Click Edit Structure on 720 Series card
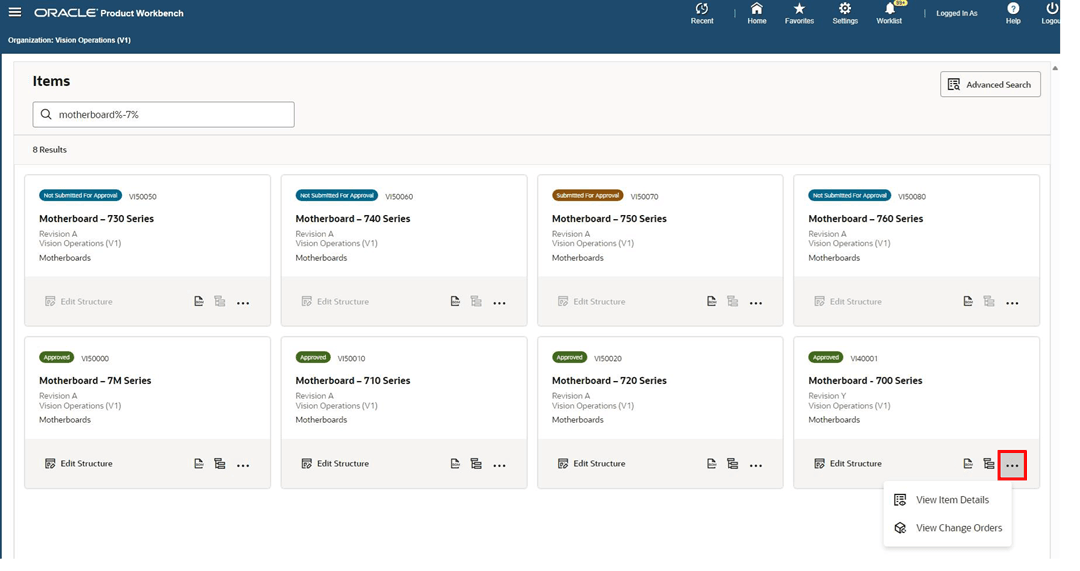Image resolution: width=1080 pixels, height=571 pixels. coord(592,464)
